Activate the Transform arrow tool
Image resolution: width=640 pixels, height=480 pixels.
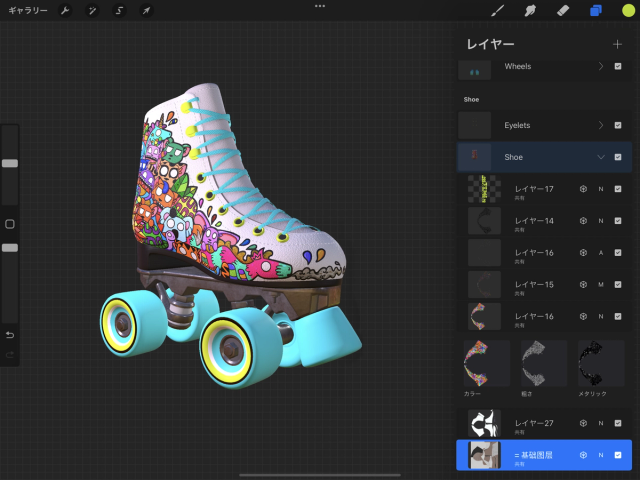coord(146,10)
